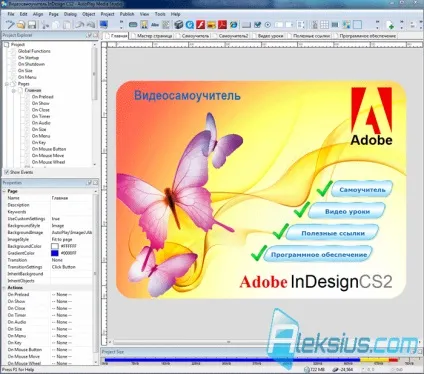424x374 pixels.
Task: Open ImageStyle value Fit to page
Action: click(x=72, y=239)
